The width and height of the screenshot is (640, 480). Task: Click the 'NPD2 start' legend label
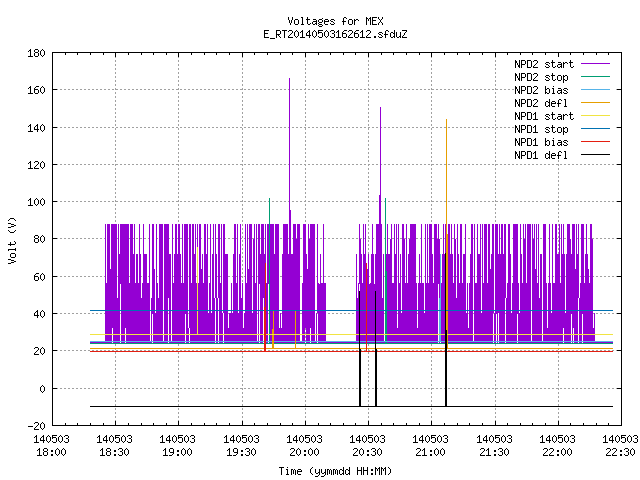[x=544, y=64]
